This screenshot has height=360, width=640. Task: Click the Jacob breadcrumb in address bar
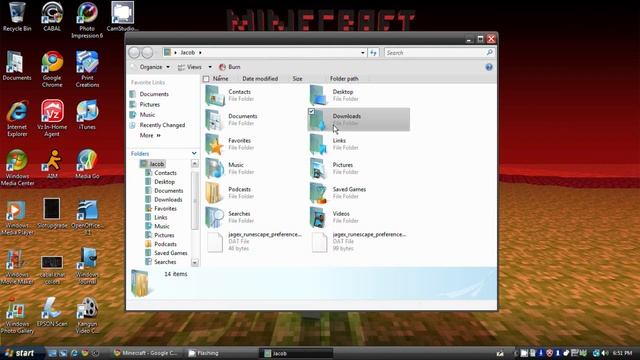(x=188, y=53)
